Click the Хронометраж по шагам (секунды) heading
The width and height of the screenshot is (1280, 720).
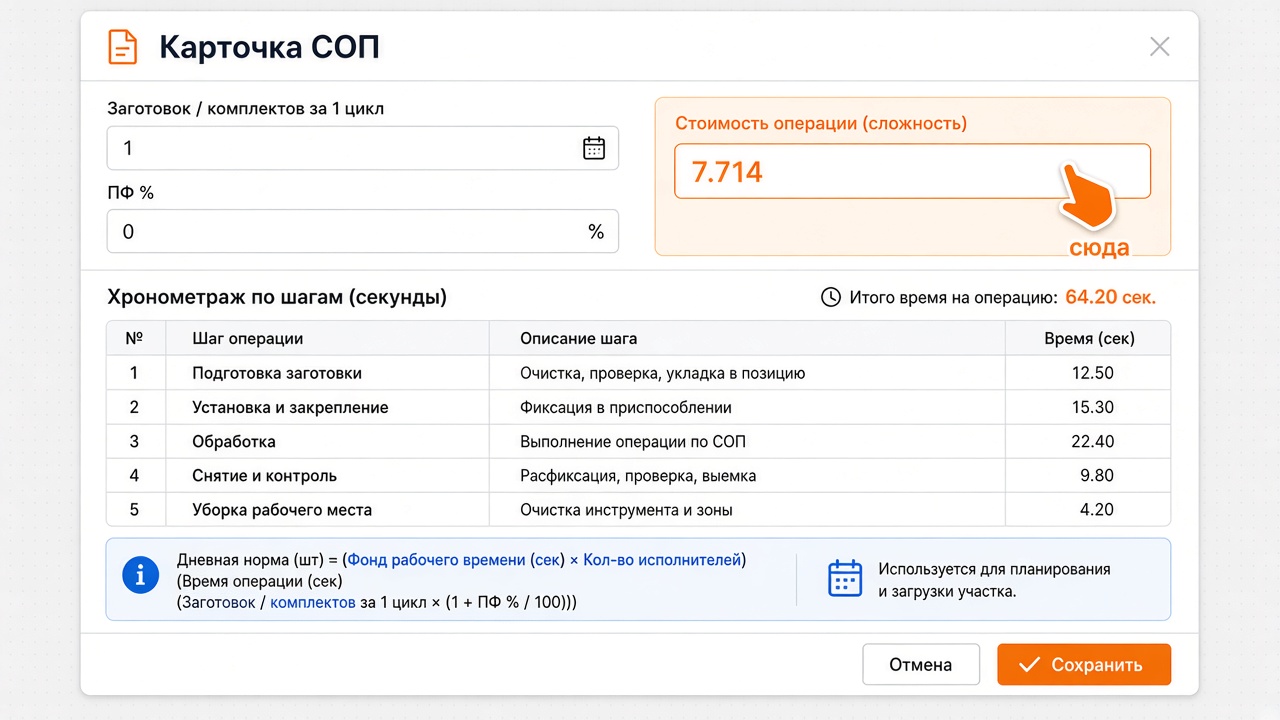pyautogui.click(x=277, y=297)
